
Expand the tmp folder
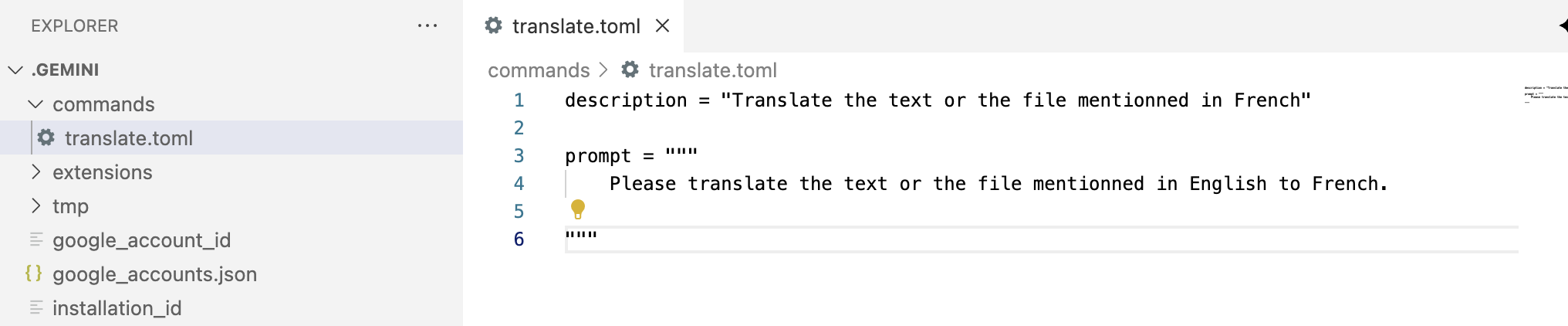pyautogui.click(x=35, y=205)
